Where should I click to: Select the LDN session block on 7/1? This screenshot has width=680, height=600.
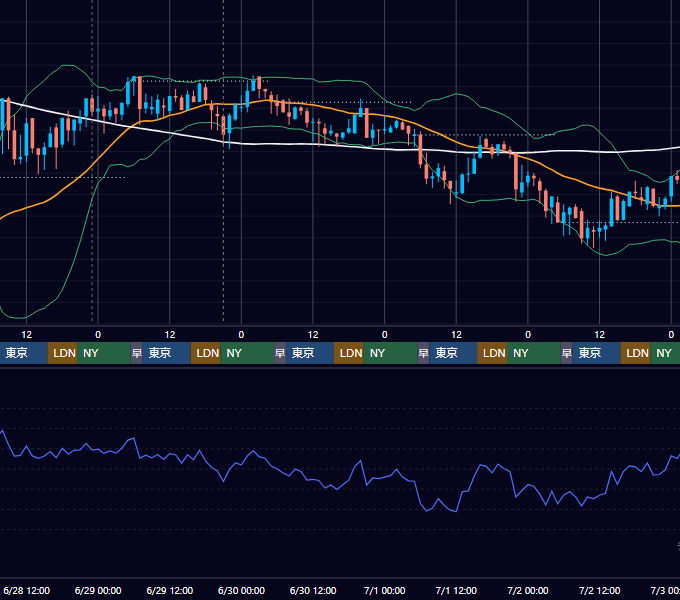click(x=492, y=353)
